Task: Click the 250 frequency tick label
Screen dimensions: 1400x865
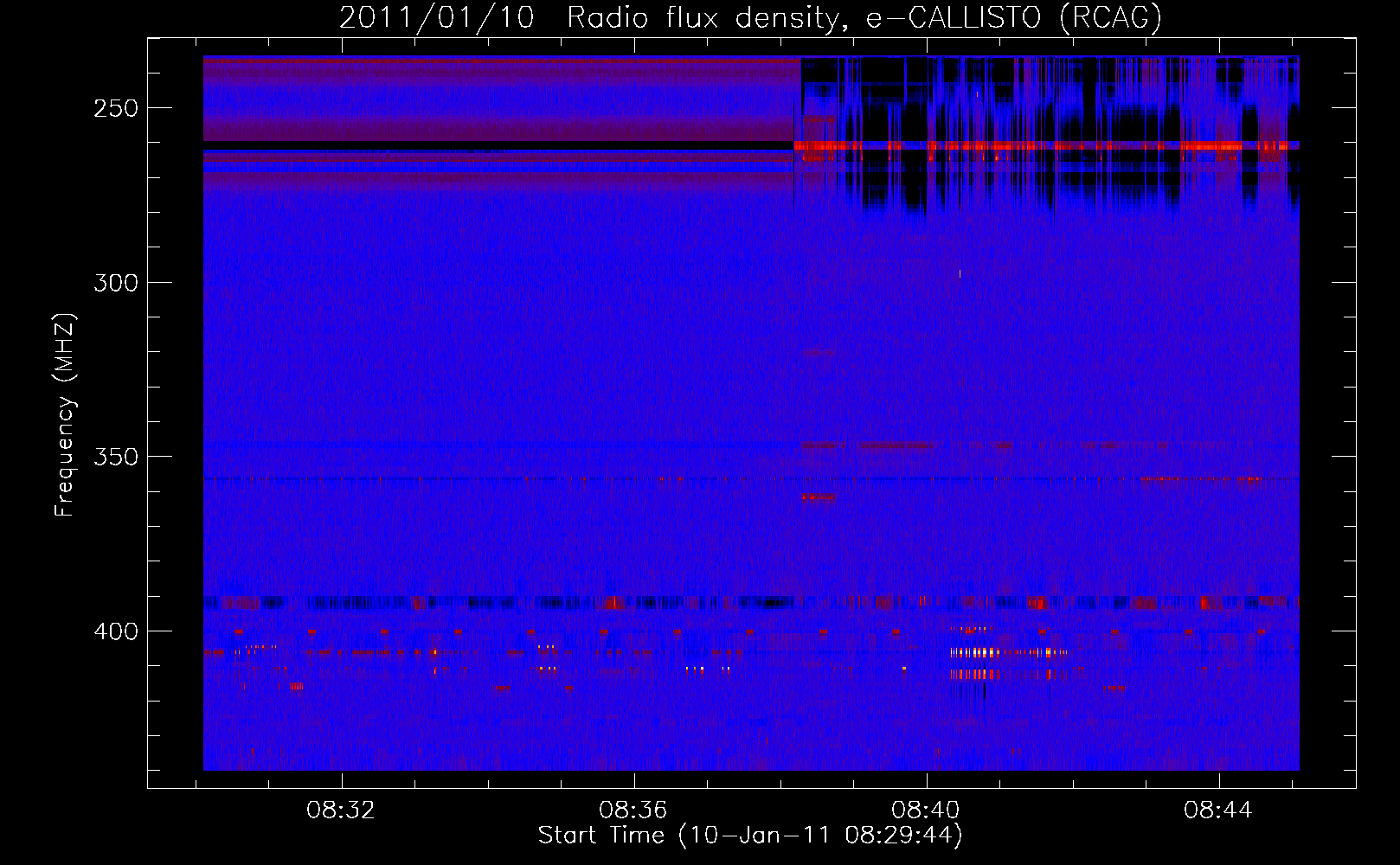Action: tap(116, 109)
